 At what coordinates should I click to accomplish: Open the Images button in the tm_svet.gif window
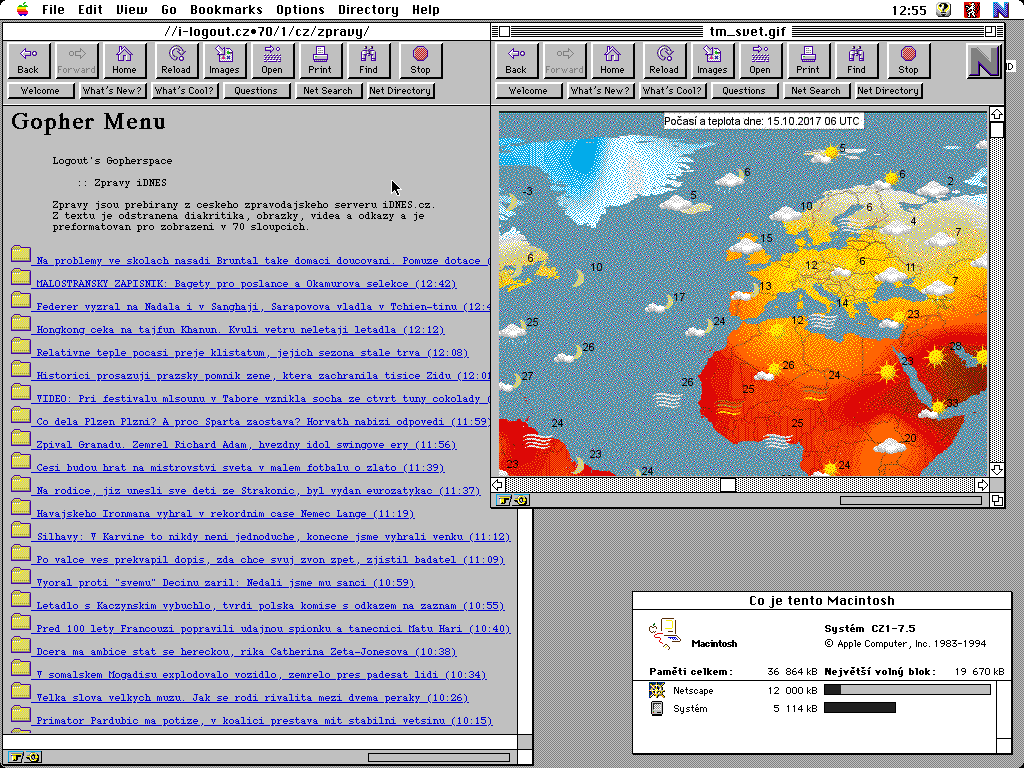(712, 60)
